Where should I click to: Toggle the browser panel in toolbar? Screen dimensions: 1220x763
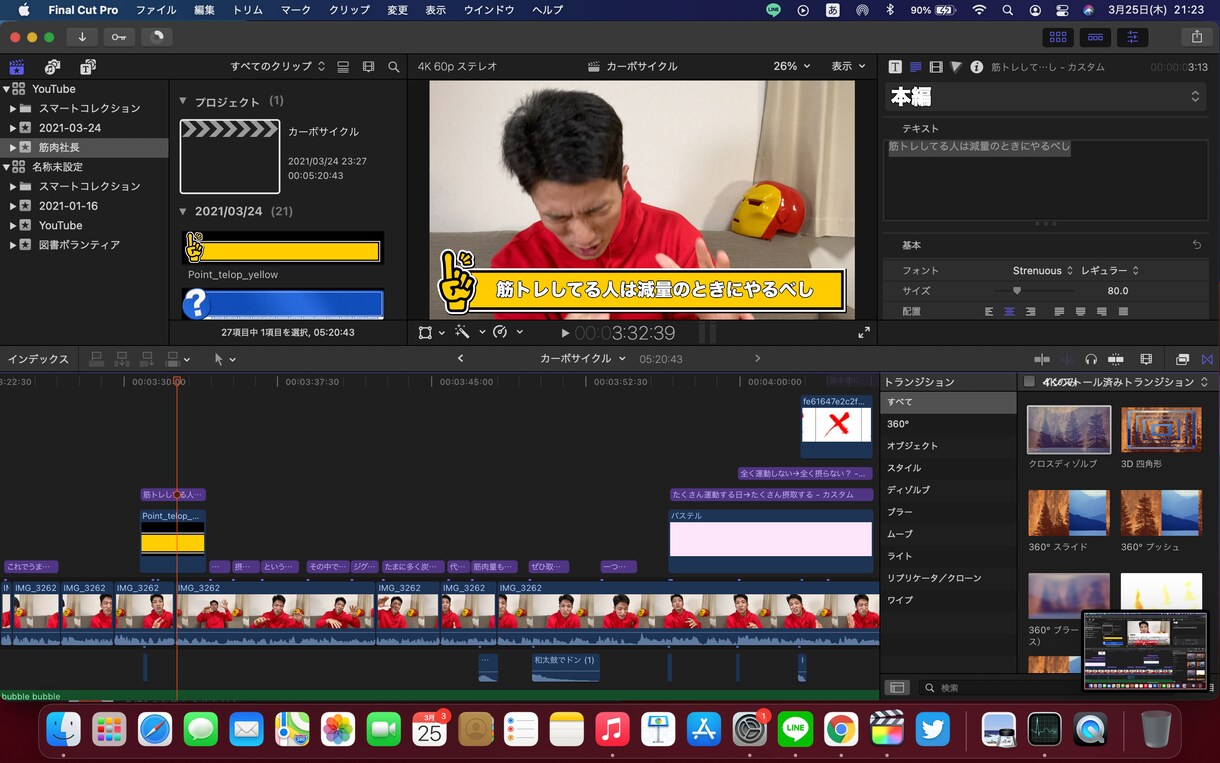pos(1058,37)
